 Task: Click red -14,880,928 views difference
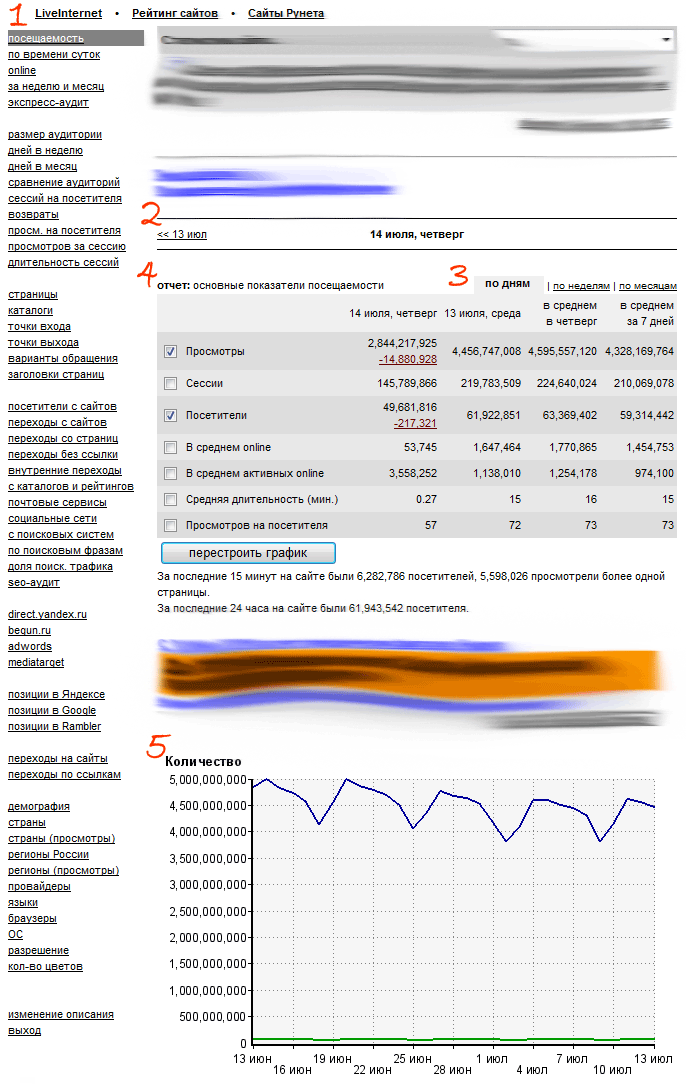pos(408,359)
